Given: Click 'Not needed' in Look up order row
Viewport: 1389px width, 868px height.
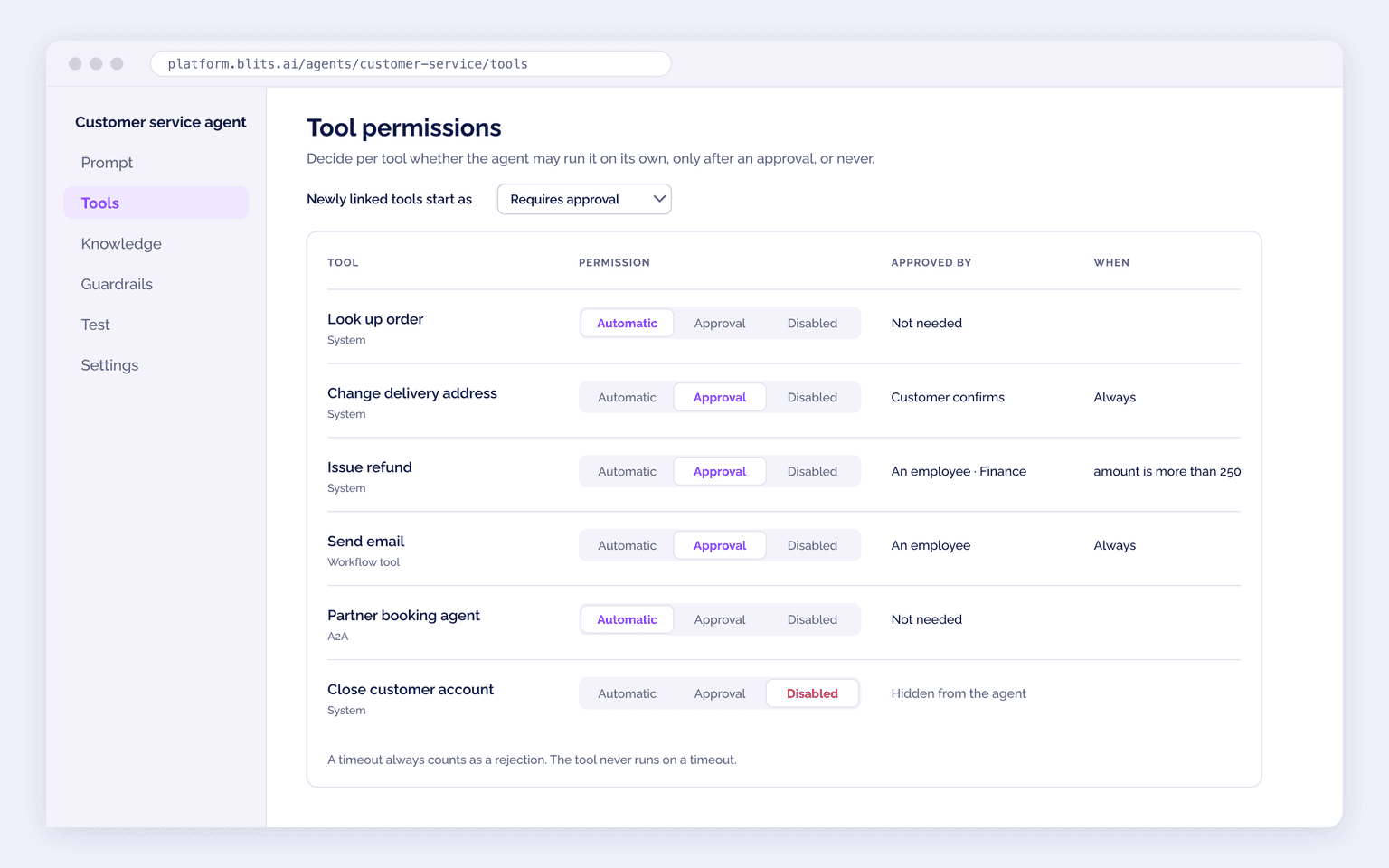Looking at the screenshot, I should point(926,323).
